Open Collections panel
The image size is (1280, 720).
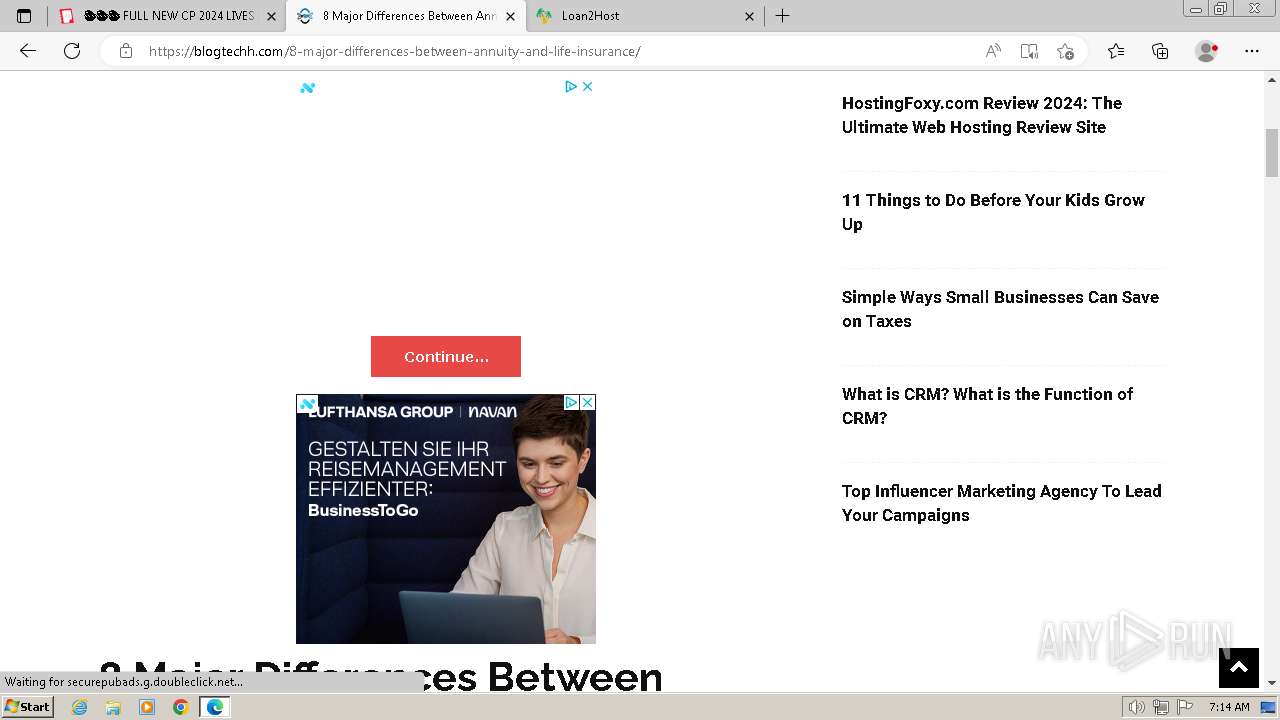tap(1160, 51)
